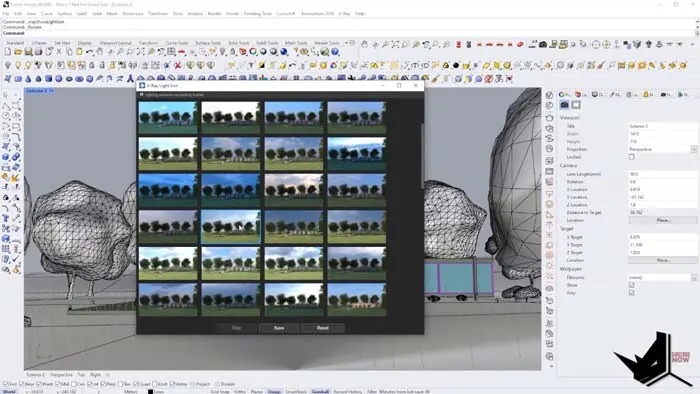700x394 pixels.
Task: Switch to the Solid Tools toolbar tab
Action: [238, 43]
